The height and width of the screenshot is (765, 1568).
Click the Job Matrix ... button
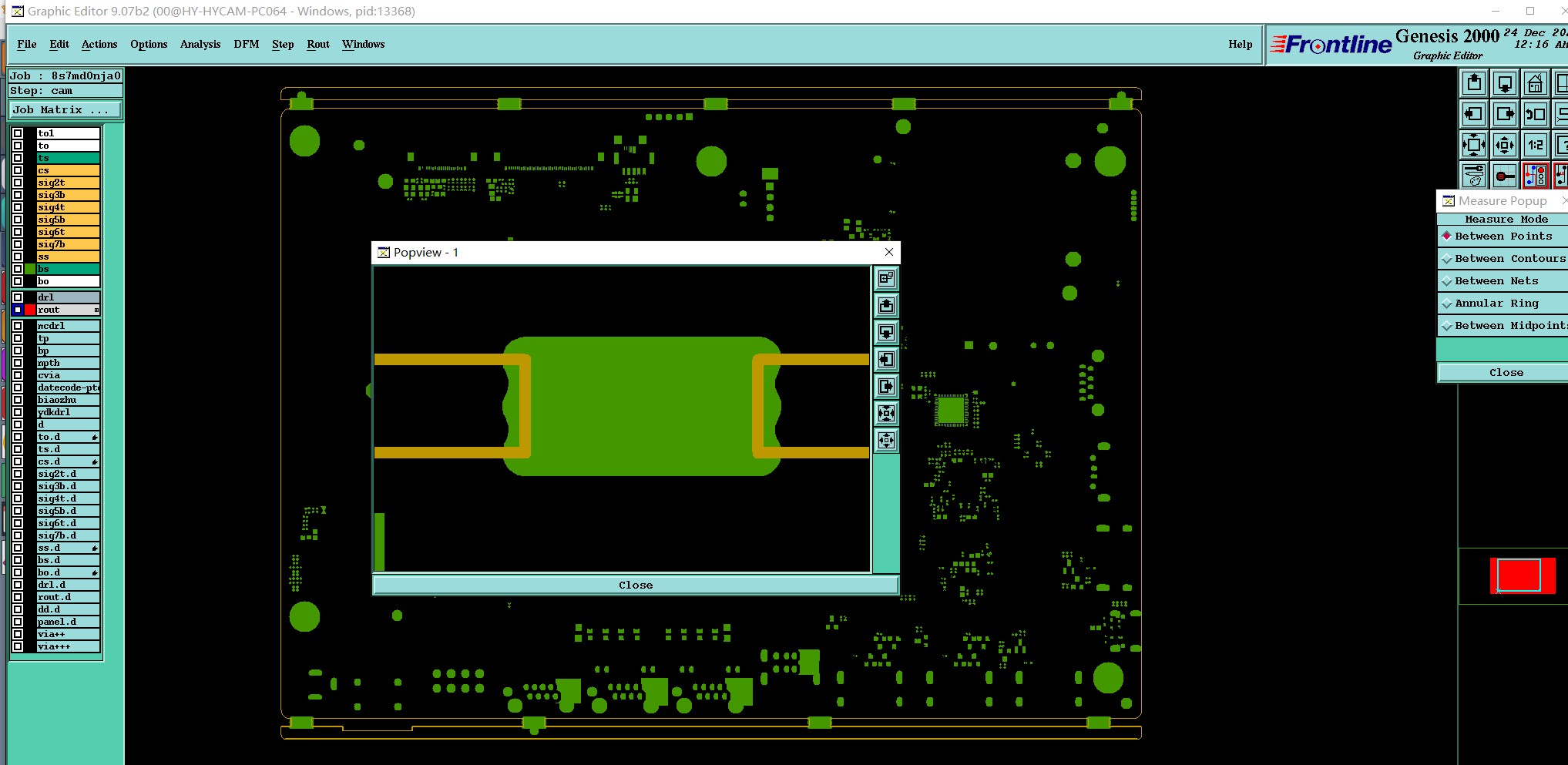pos(65,110)
